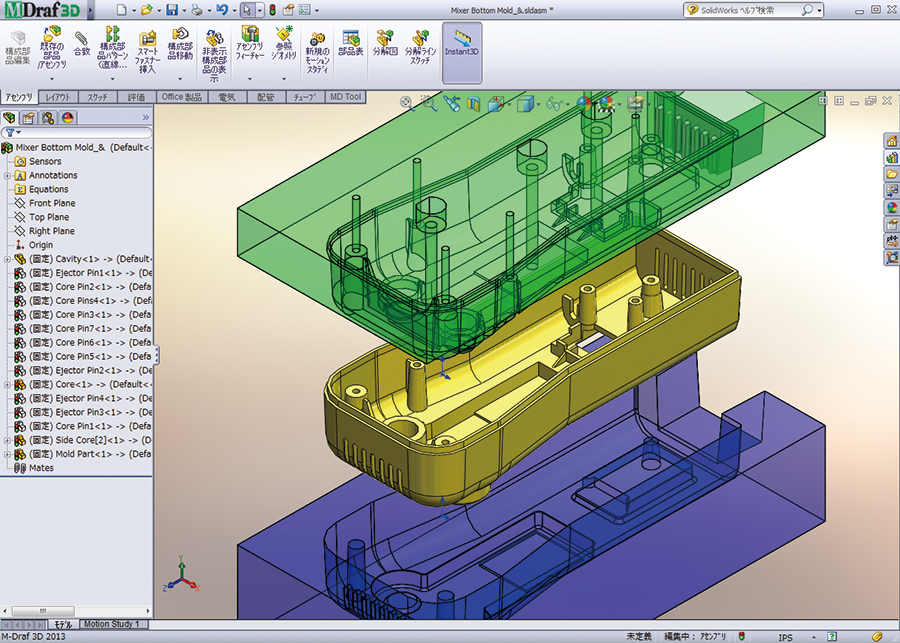
Task: Expand the Annotations tree node
Action: point(7,175)
